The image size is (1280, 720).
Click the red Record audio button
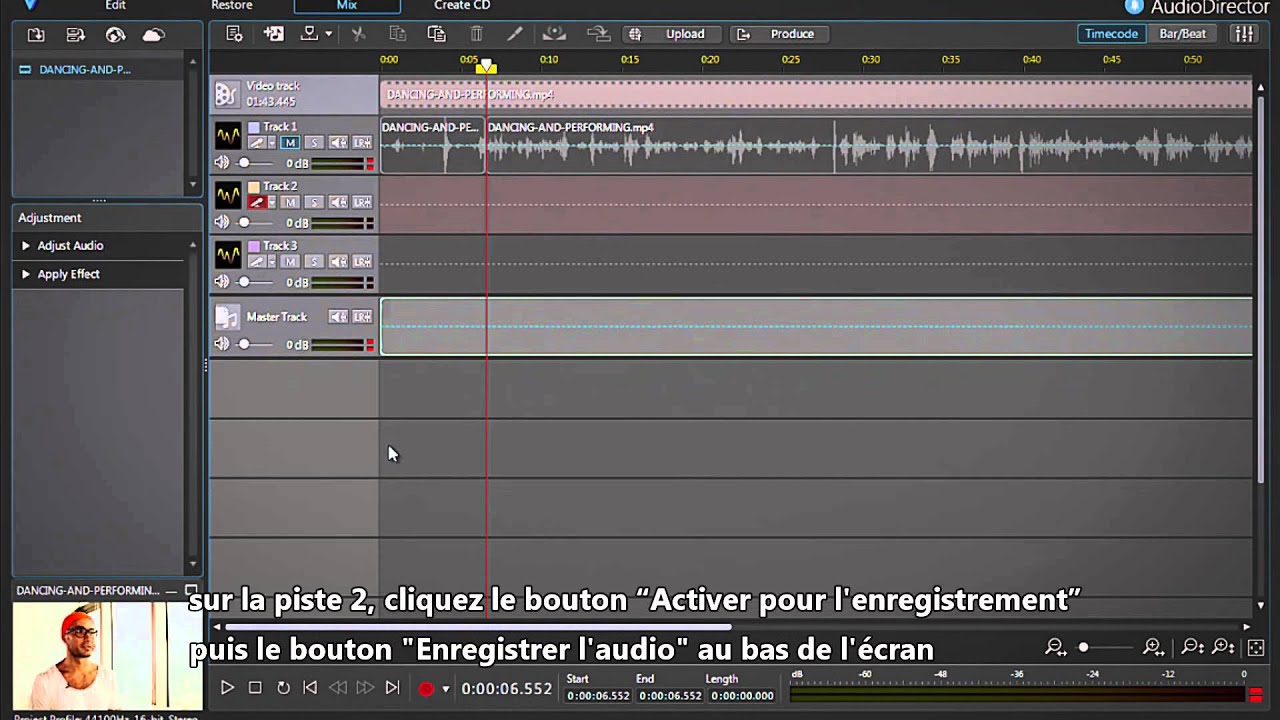click(426, 688)
